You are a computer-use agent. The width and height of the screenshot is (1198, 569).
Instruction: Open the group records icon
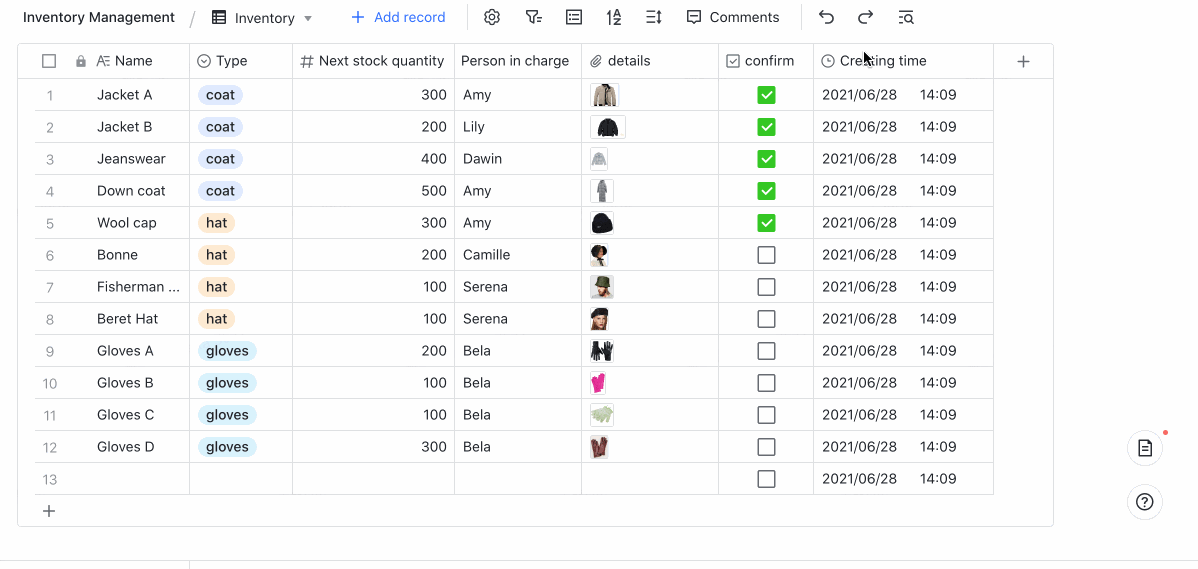point(574,17)
